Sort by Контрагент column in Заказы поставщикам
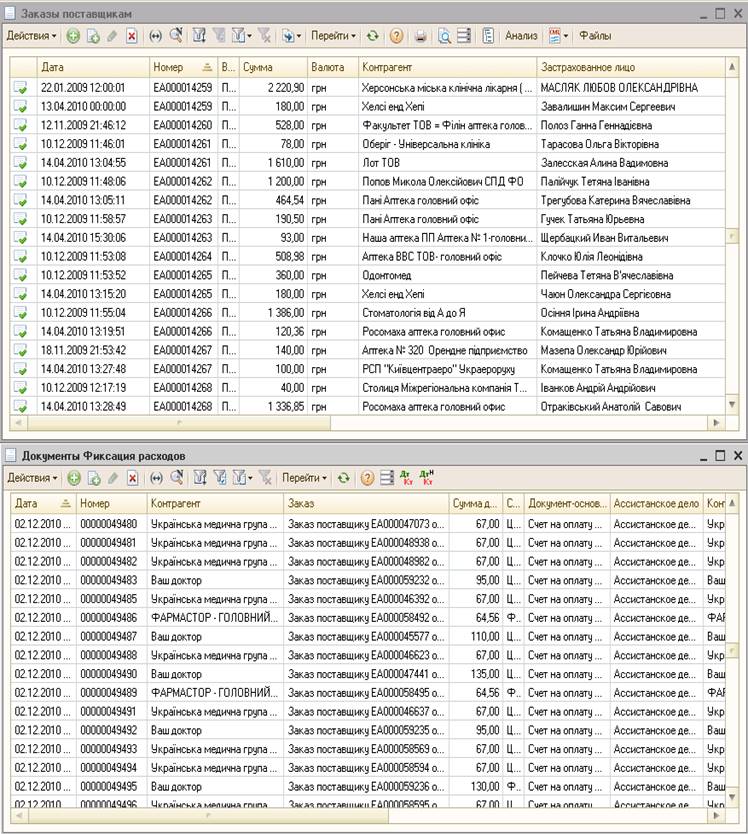This screenshot has width=748, height=834. pyautogui.click(x=447, y=67)
